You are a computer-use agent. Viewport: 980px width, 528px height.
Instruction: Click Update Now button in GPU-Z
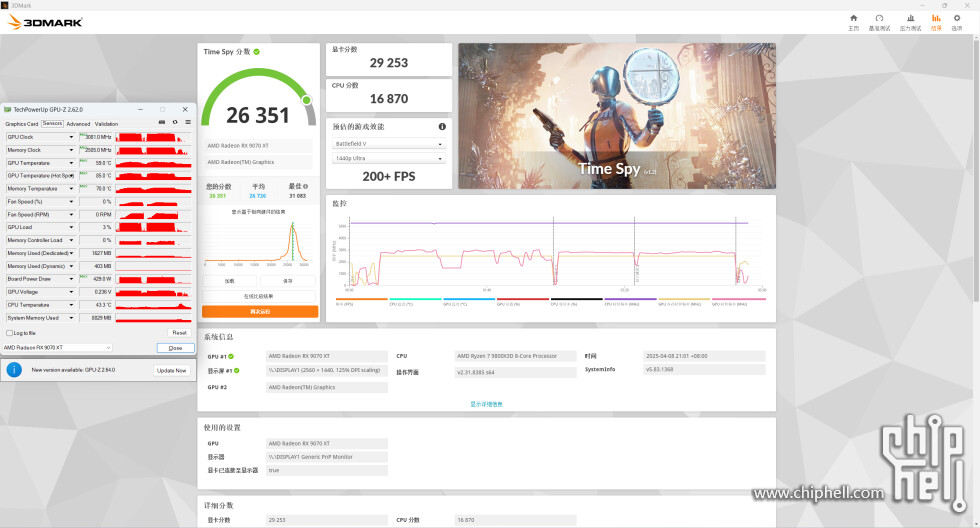coord(171,371)
